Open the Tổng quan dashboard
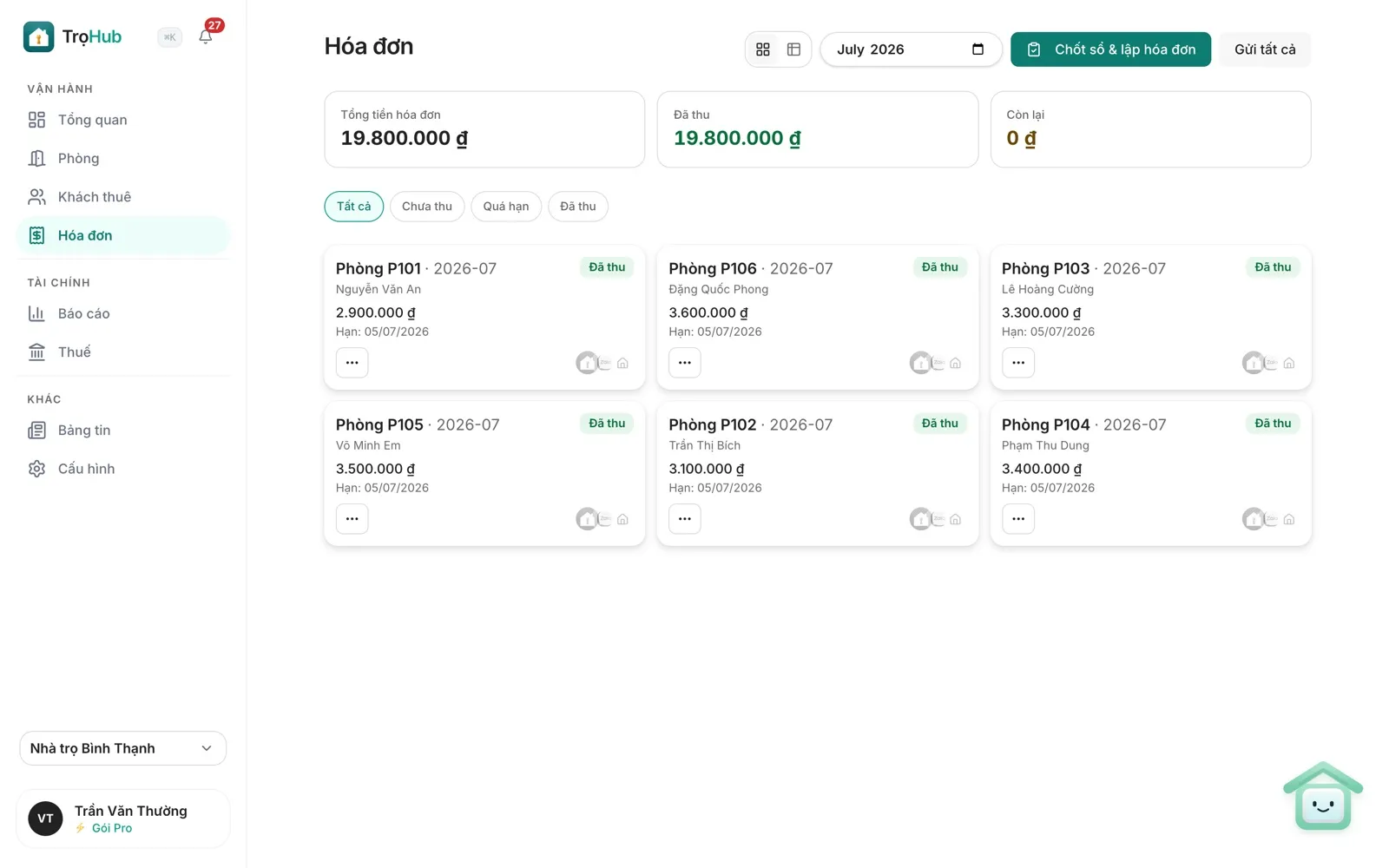The height and width of the screenshot is (868, 1389). point(122,120)
